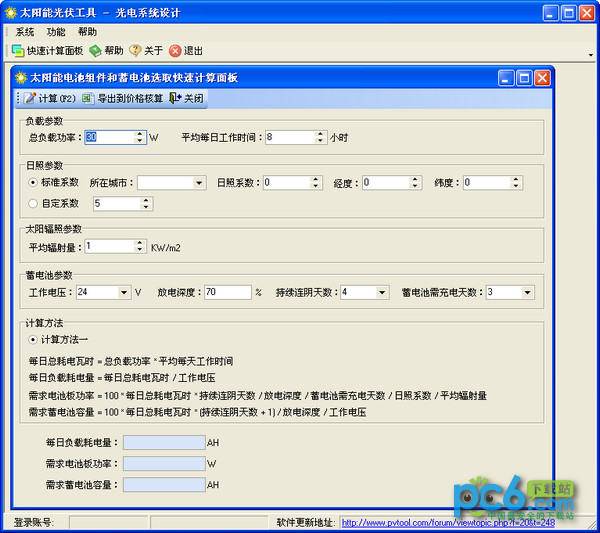Click the sun icon in panel title bar
The image size is (600, 533).
click(x=21, y=77)
